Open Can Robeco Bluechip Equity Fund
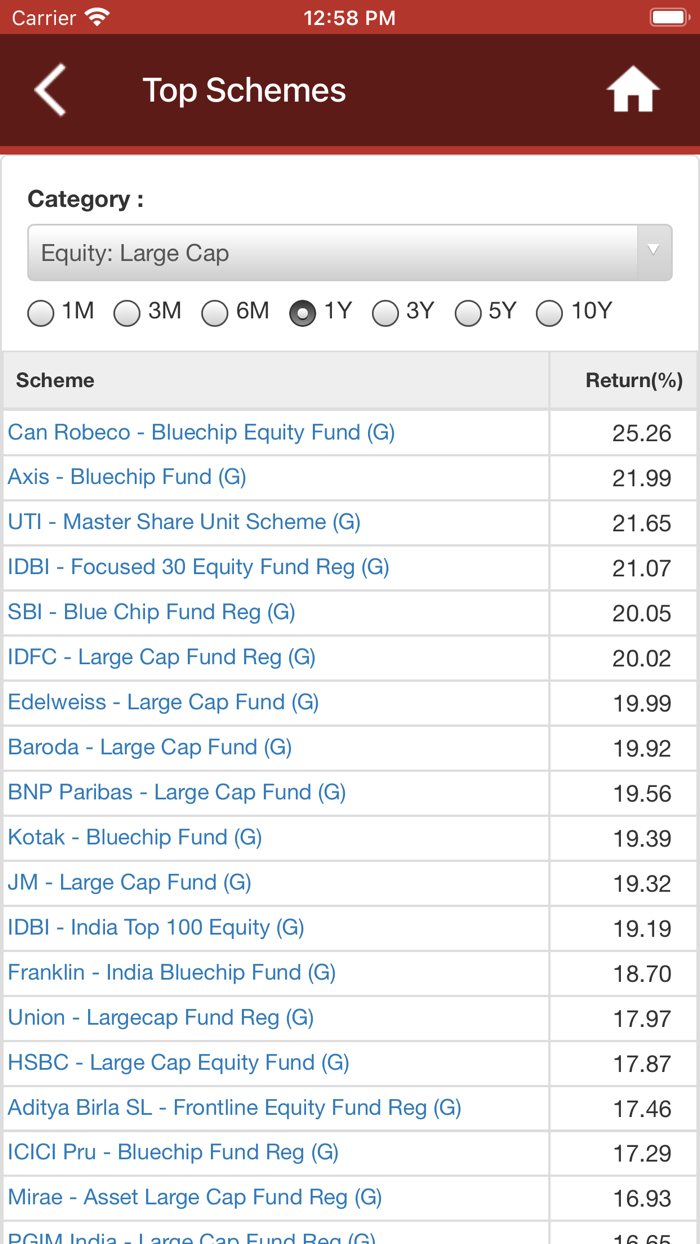 pos(201,432)
